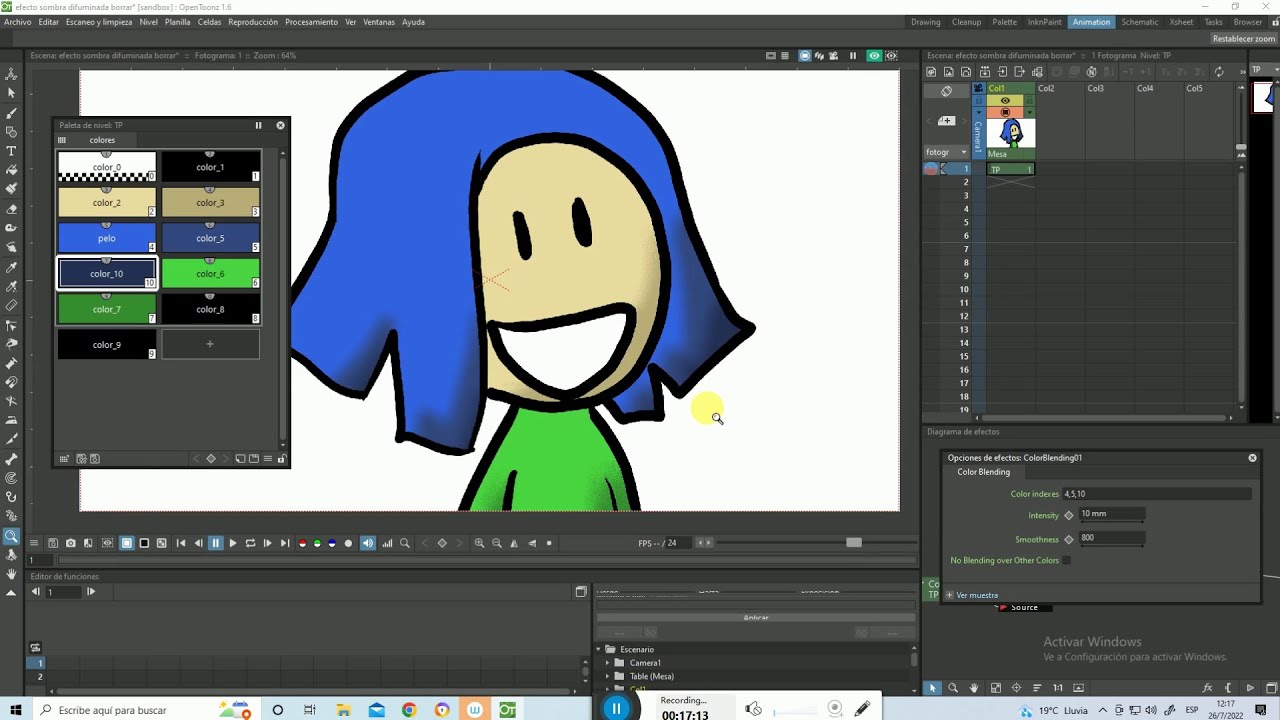Click the lock palette icon at palette bottom
The height and width of the screenshot is (720, 1280).
coord(282,459)
